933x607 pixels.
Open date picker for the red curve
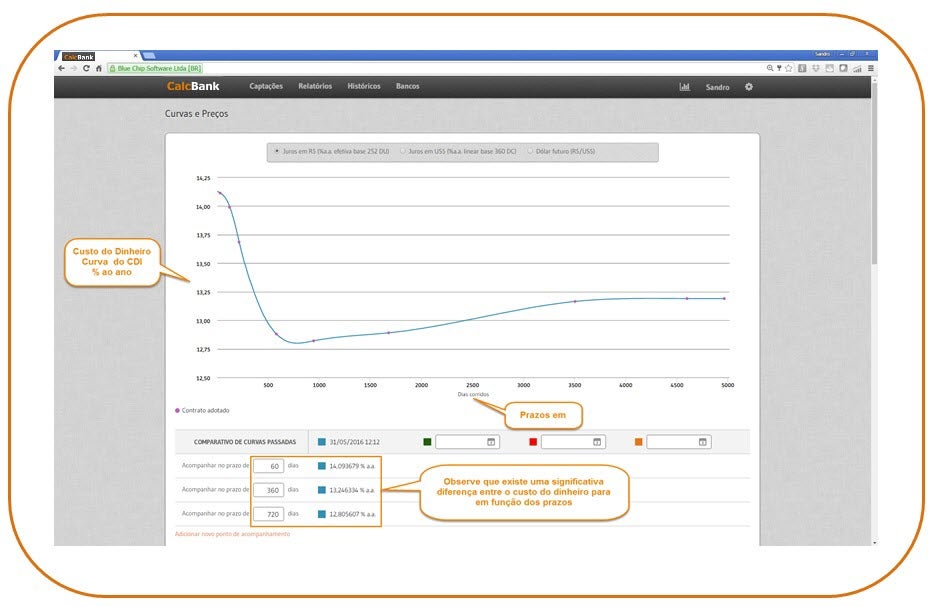point(597,442)
